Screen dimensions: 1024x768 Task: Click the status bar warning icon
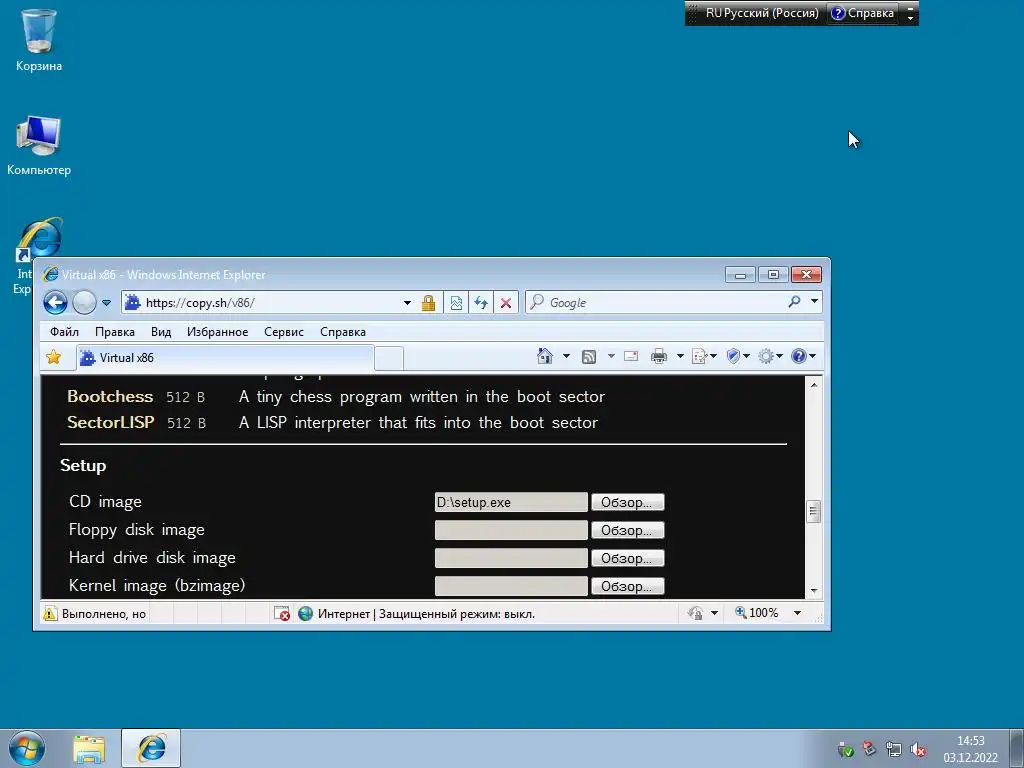[50, 613]
